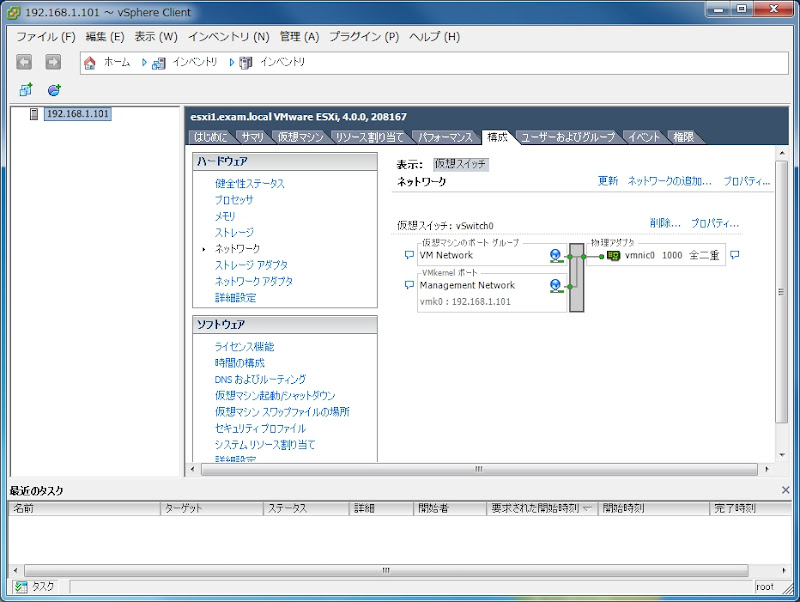Click the new resource pool toolbar icon
The image size is (800, 602).
click(54, 90)
